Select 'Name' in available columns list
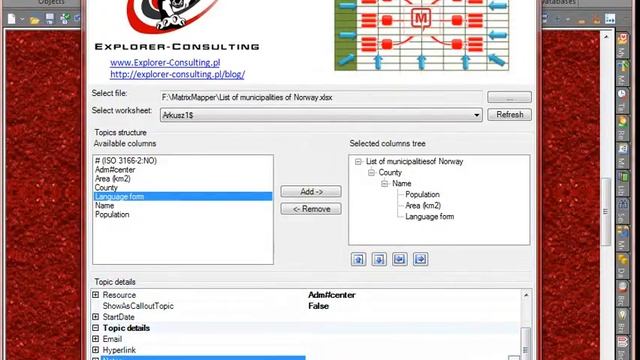This screenshot has height=360, width=640. 104,206
